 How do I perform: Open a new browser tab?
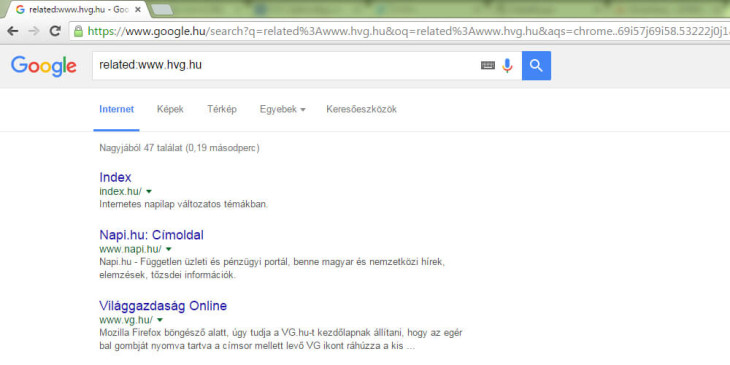point(162,10)
